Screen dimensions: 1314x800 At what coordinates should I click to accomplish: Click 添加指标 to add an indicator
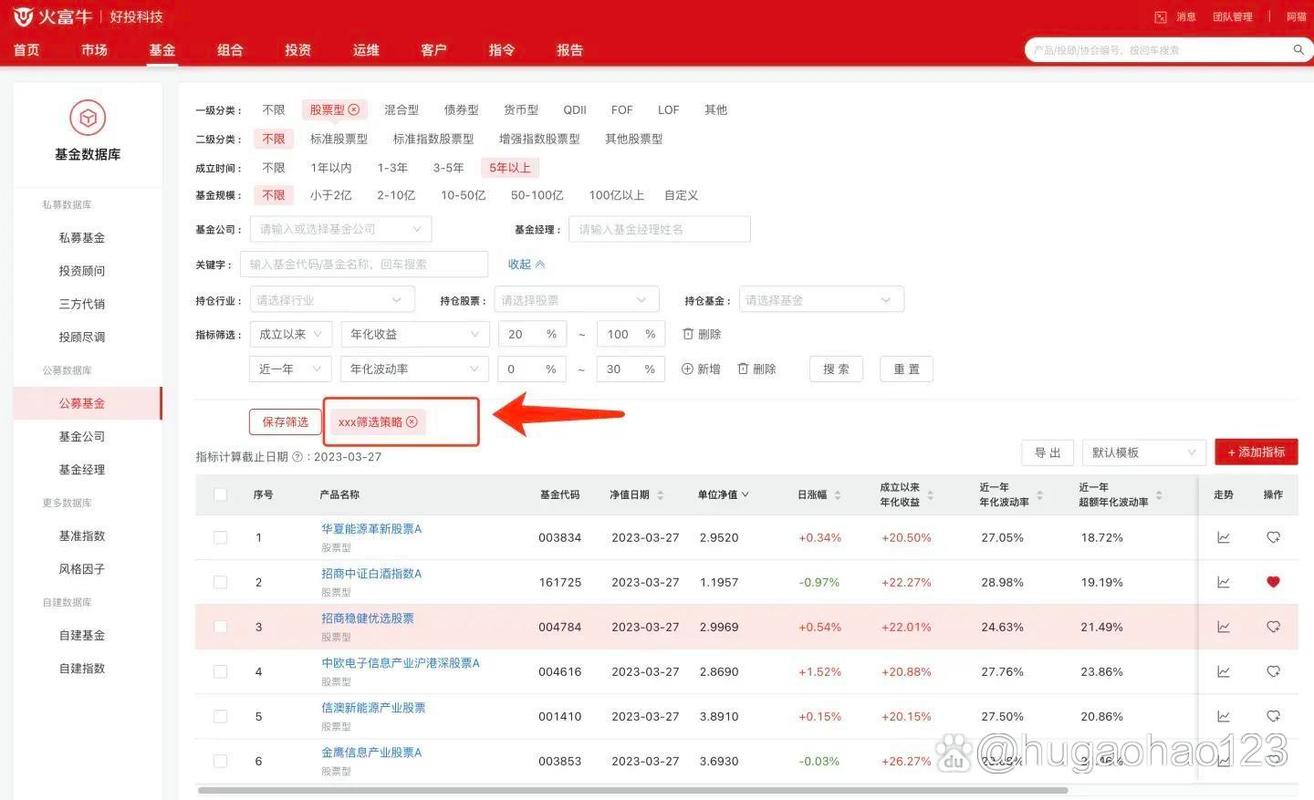point(1256,452)
